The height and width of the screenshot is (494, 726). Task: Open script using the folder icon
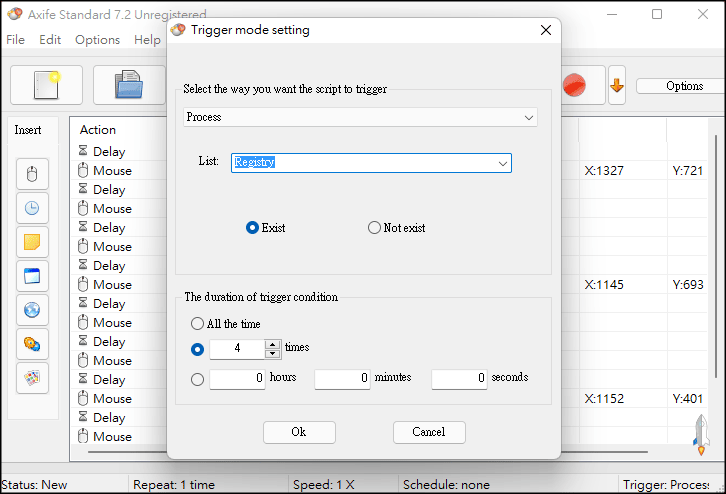pos(128,85)
